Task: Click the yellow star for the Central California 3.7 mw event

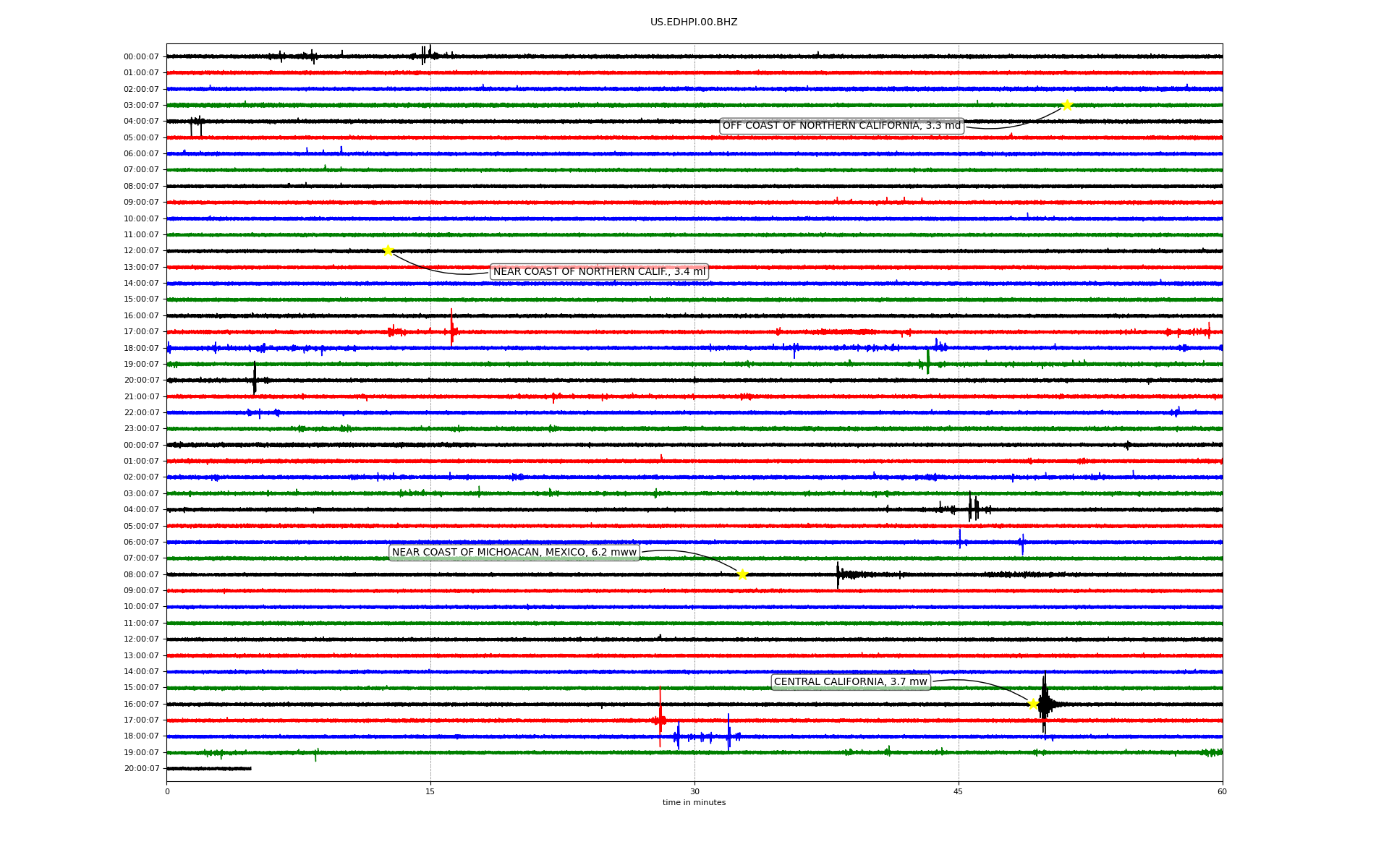Action: point(1033,704)
